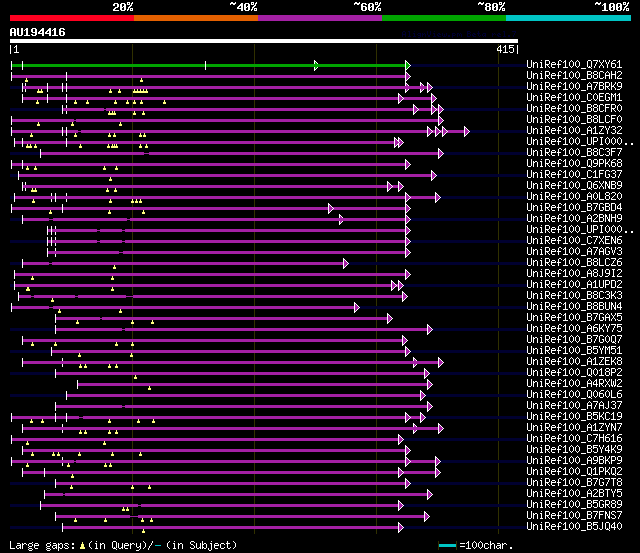Select the UniRef100_B7FNS7 label

tap(574, 516)
